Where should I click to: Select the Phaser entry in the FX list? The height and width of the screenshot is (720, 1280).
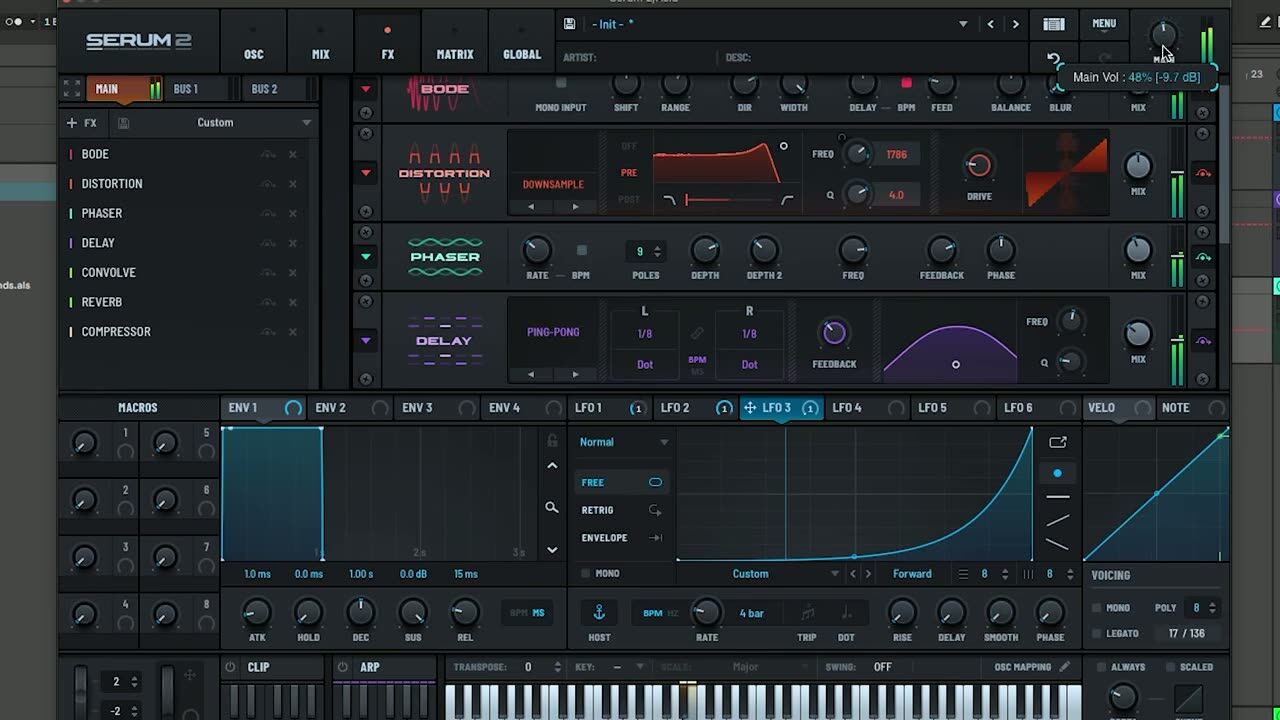[x=102, y=213]
